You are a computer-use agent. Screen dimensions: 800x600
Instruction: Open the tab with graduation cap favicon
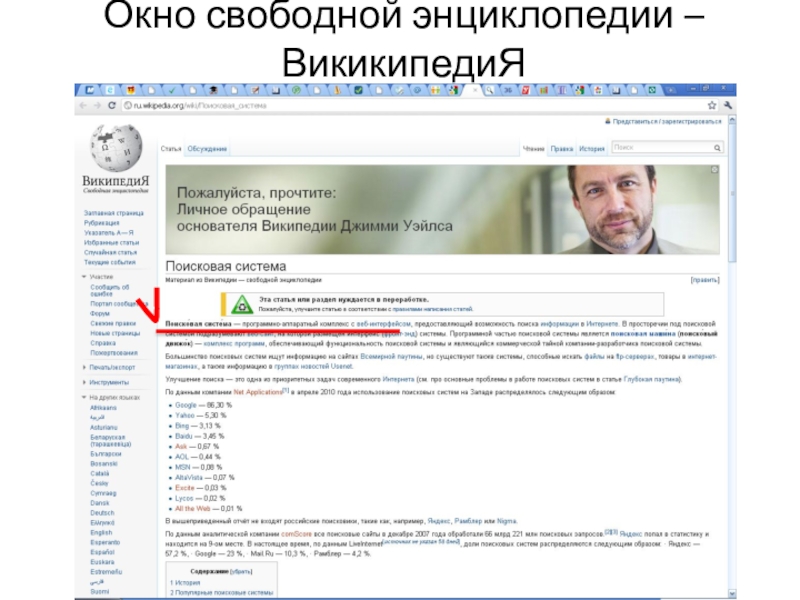[213, 90]
